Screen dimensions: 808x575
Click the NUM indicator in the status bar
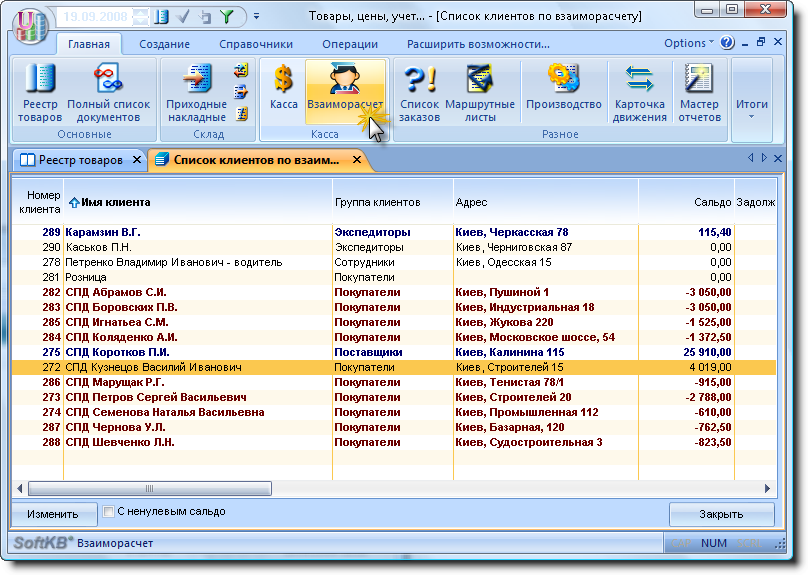click(714, 543)
